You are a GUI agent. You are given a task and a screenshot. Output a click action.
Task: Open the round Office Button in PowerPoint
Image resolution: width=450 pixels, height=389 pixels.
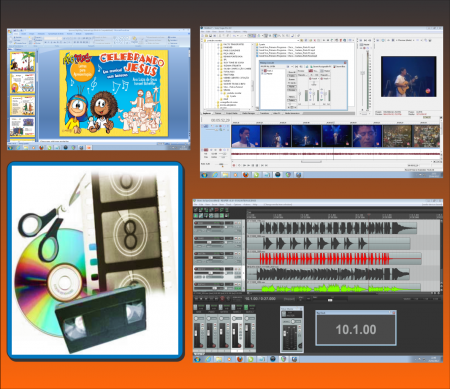click(x=10, y=32)
